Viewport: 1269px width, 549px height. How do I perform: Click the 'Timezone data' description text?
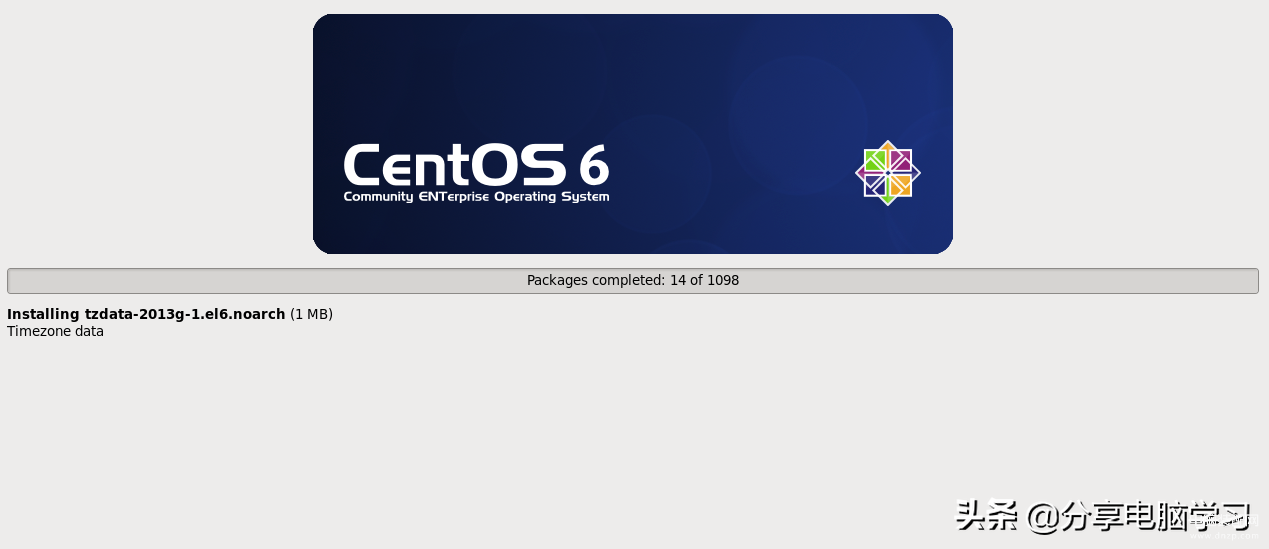[x=55, y=331]
